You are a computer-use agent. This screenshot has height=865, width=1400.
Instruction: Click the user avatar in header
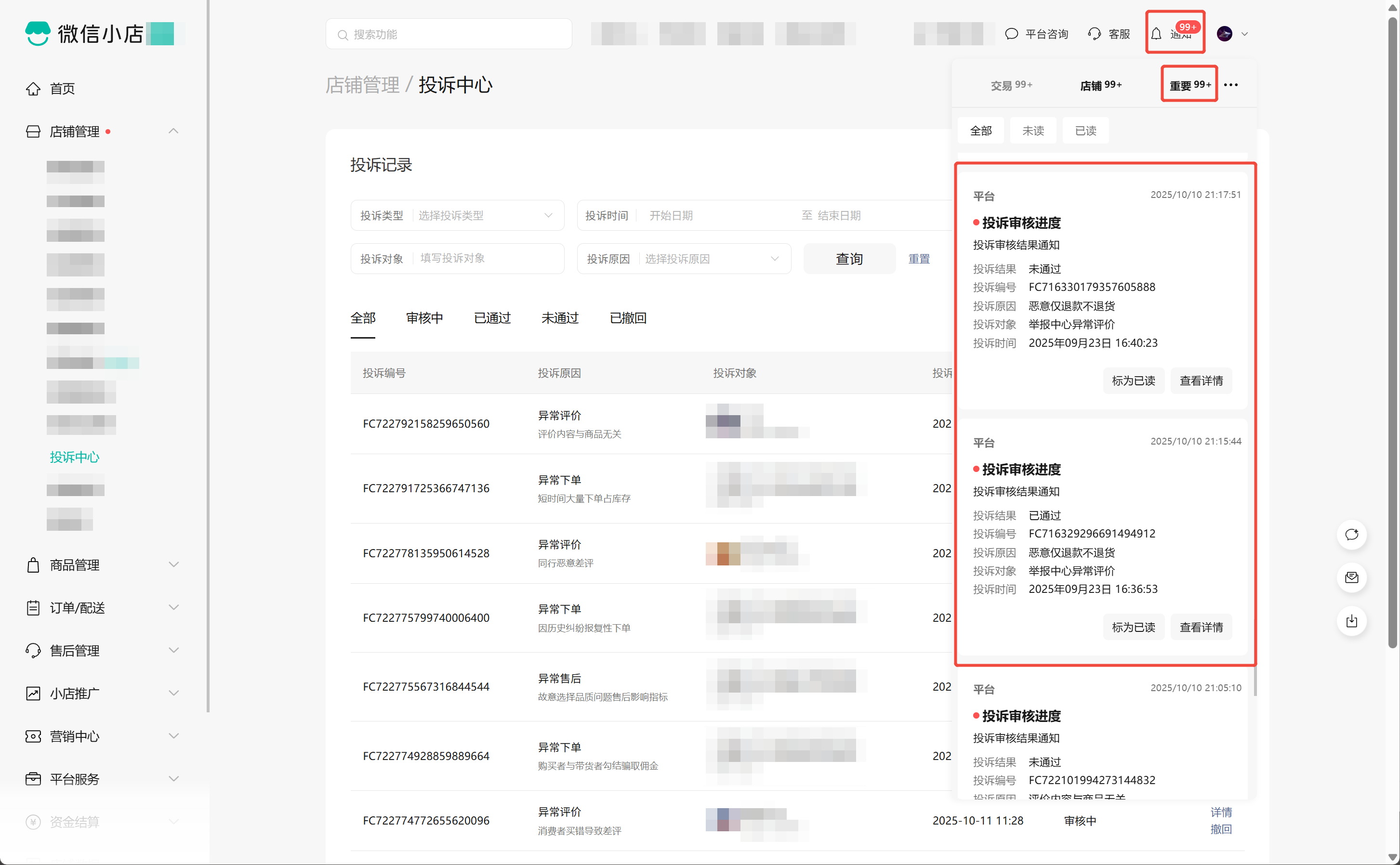click(1224, 34)
